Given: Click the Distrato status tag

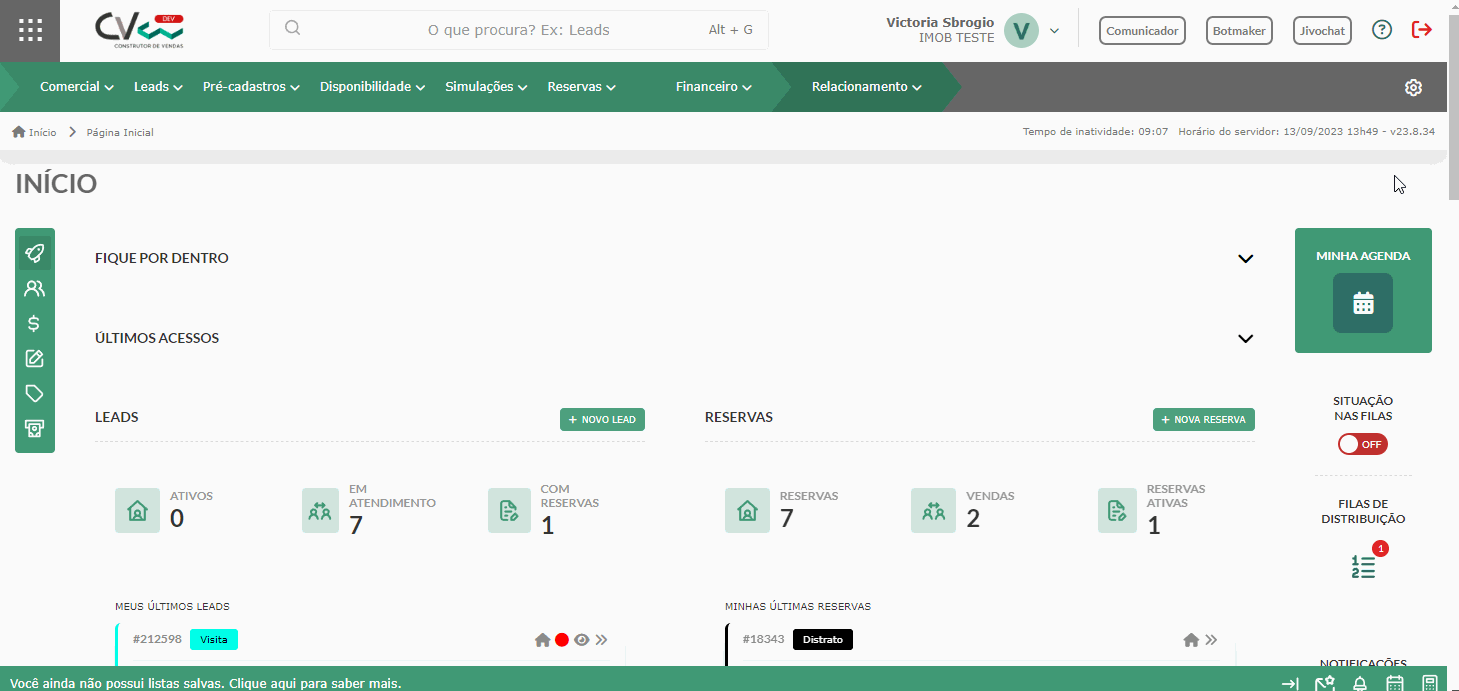Looking at the screenshot, I should pyautogui.click(x=823, y=639).
